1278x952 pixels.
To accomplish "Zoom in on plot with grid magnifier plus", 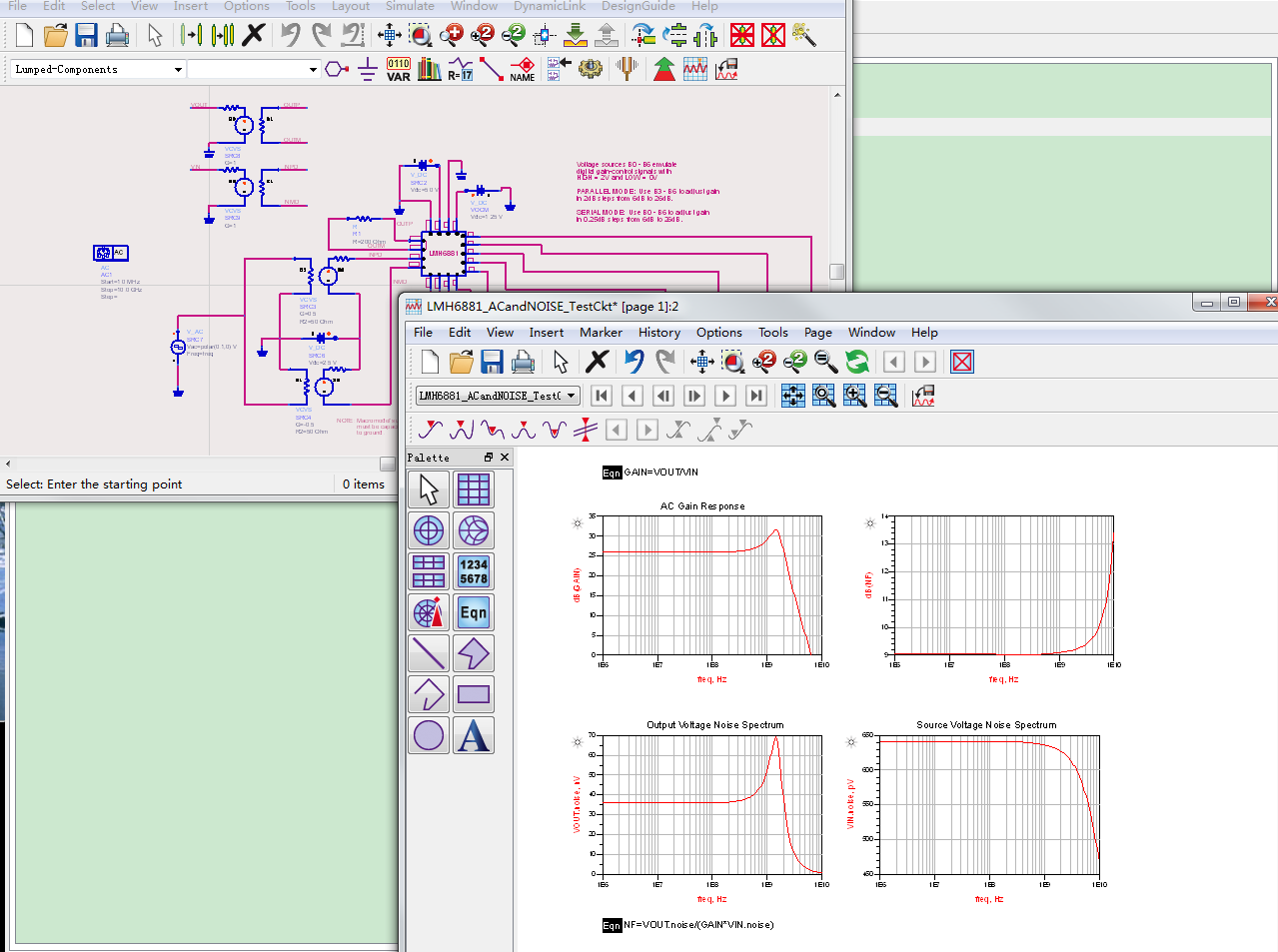I will [855, 396].
